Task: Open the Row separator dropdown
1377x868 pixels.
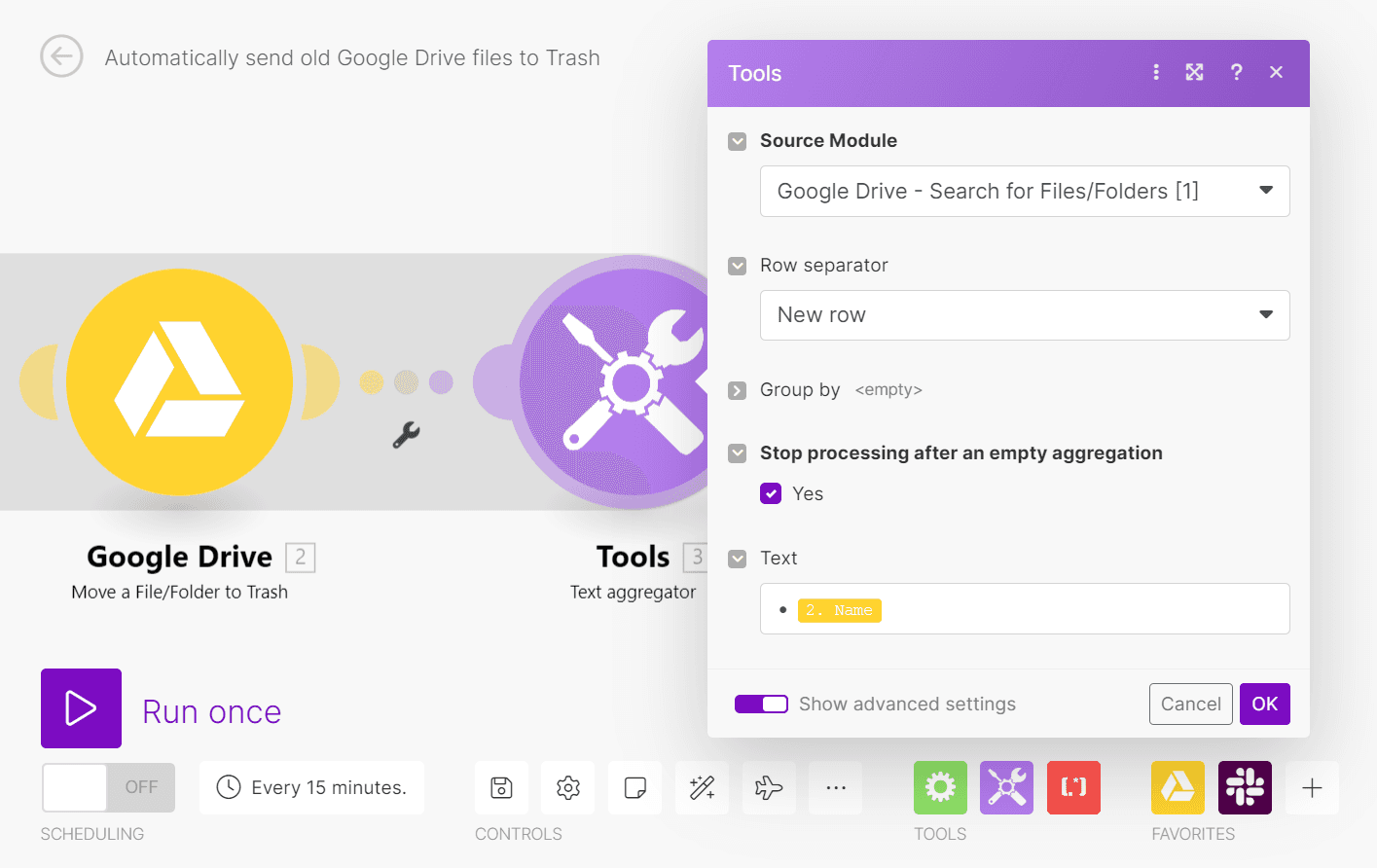Action: (x=1024, y=315)
